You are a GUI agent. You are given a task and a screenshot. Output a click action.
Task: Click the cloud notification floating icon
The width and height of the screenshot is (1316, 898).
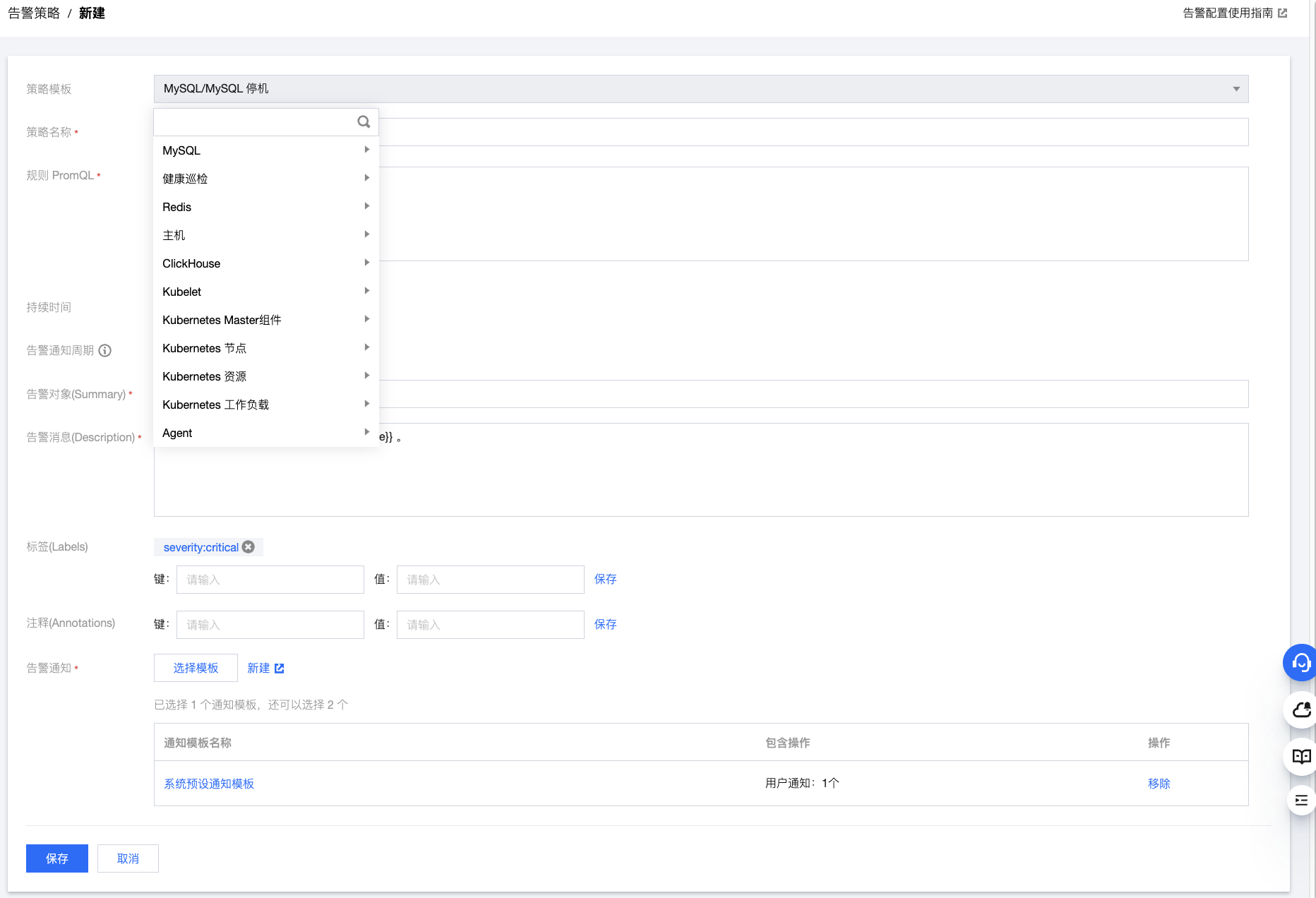tap(1301, 710)
